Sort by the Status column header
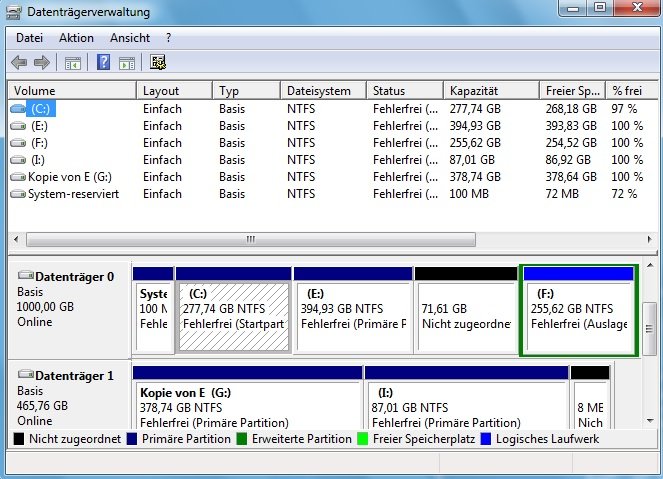Screen dimensions: 663x479 pos(405,91)
